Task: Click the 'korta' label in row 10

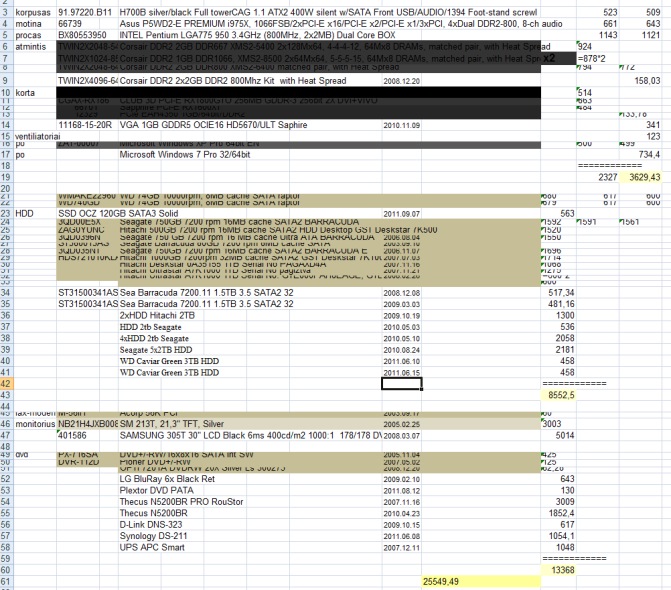Action: pos(34,93)
